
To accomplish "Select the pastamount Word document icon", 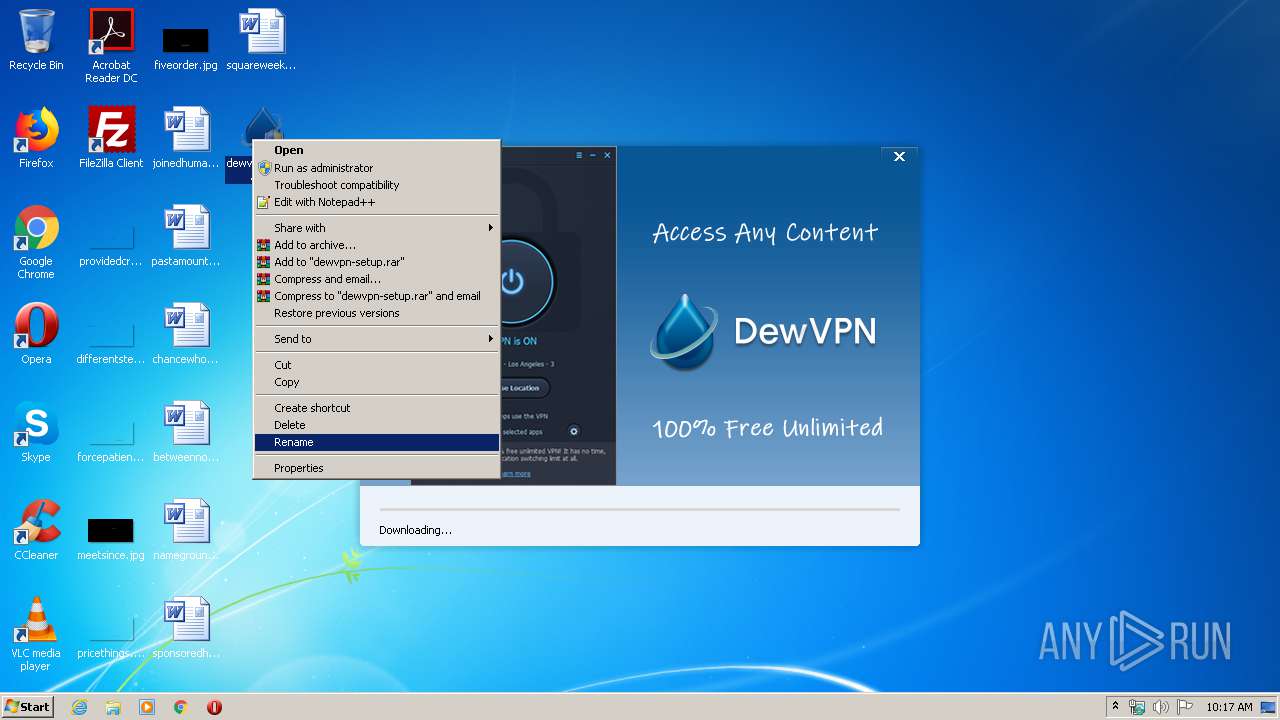I will click(x=186, y=236).
